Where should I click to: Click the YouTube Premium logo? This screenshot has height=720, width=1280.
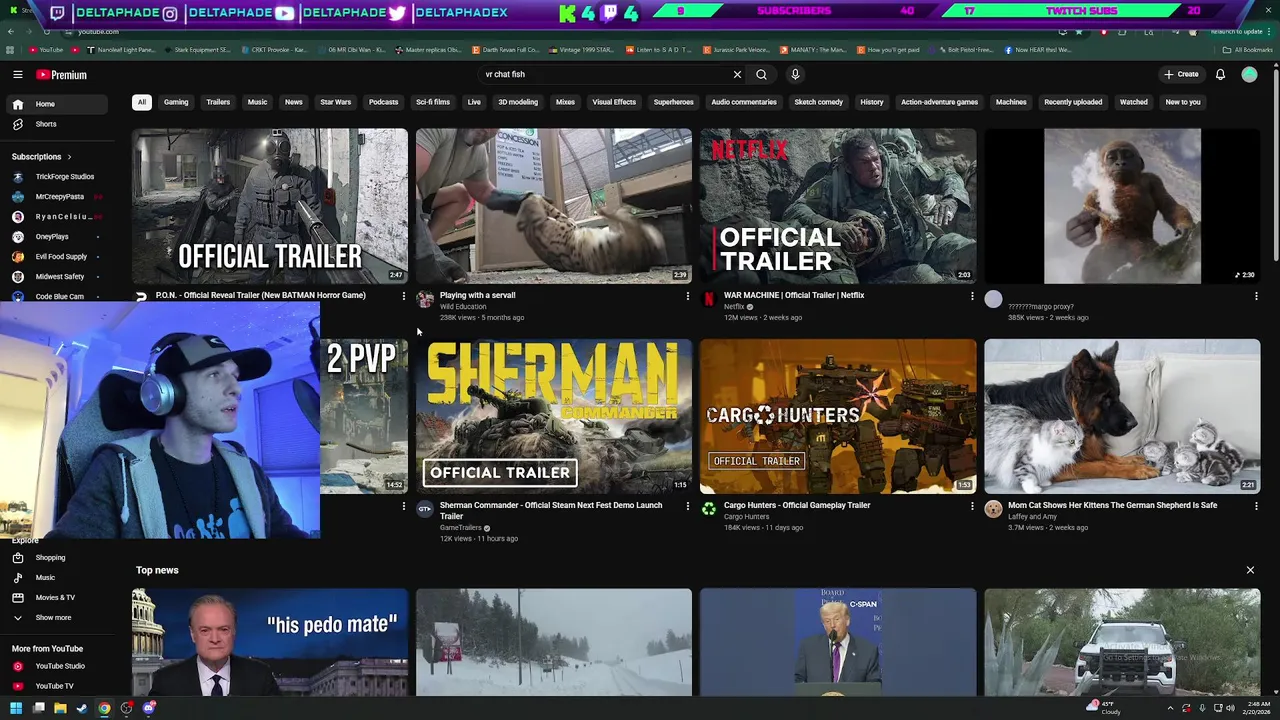(x=62, y=75)
